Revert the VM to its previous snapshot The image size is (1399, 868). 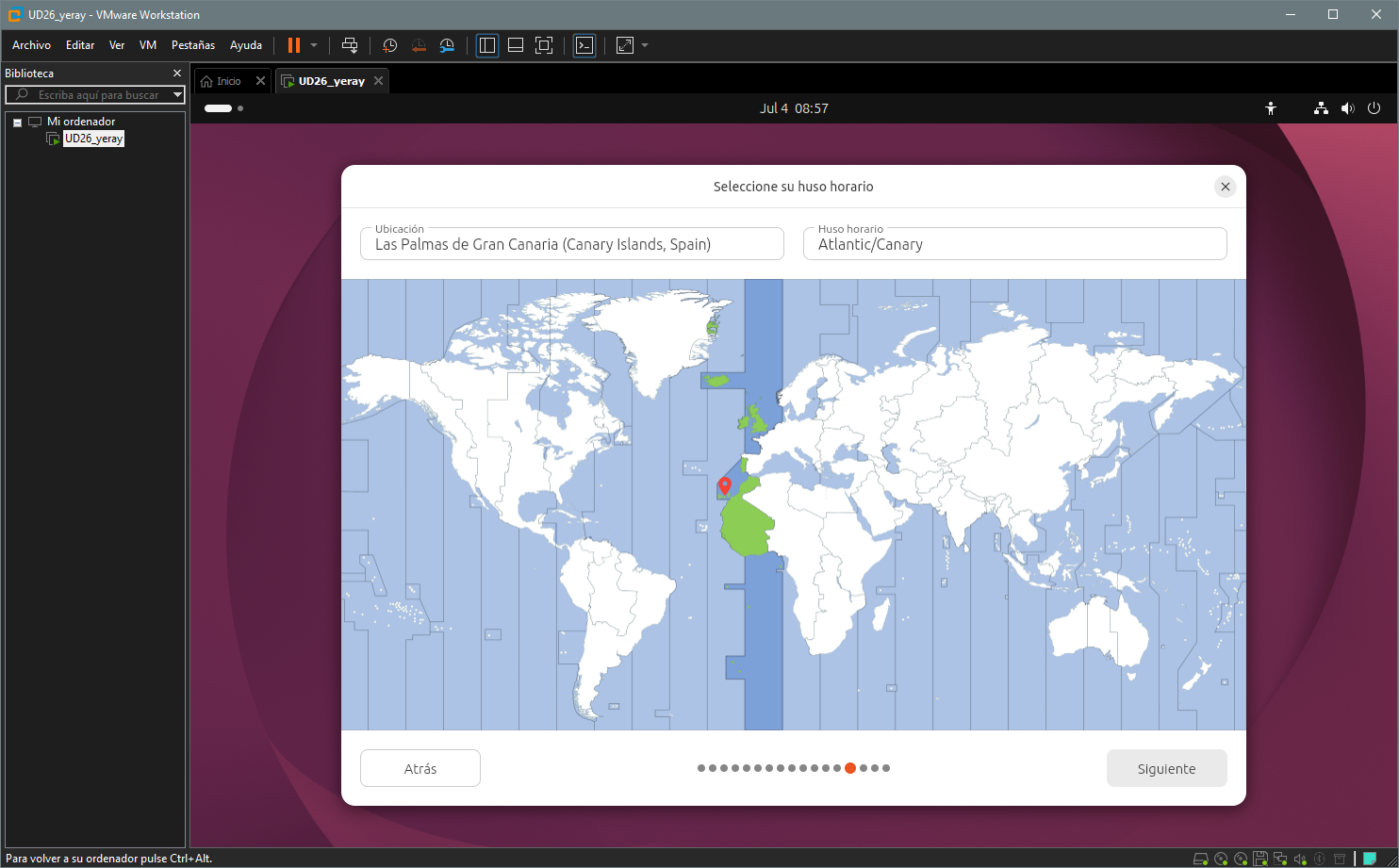(419, 45)
